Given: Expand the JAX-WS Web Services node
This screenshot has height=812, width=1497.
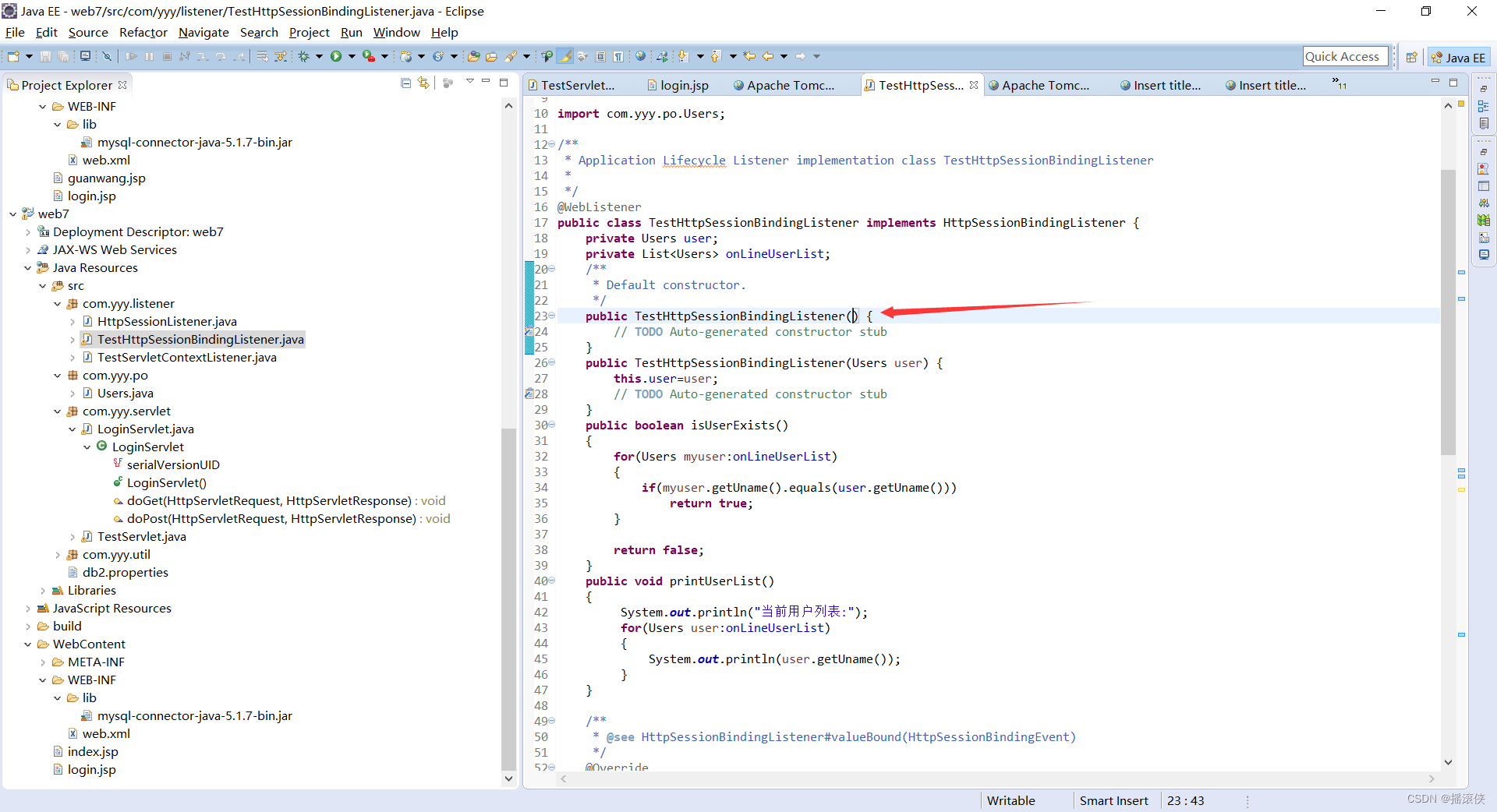Looking at the screenshot, I should click(28, 250).
